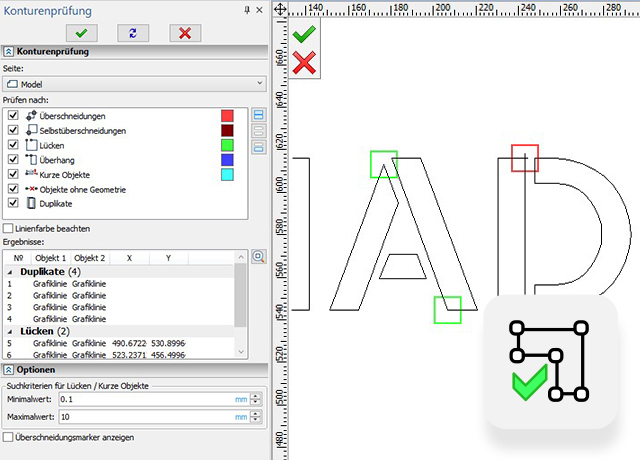
Task: Click the red X in canvas
Action: [x=304, y=62]
